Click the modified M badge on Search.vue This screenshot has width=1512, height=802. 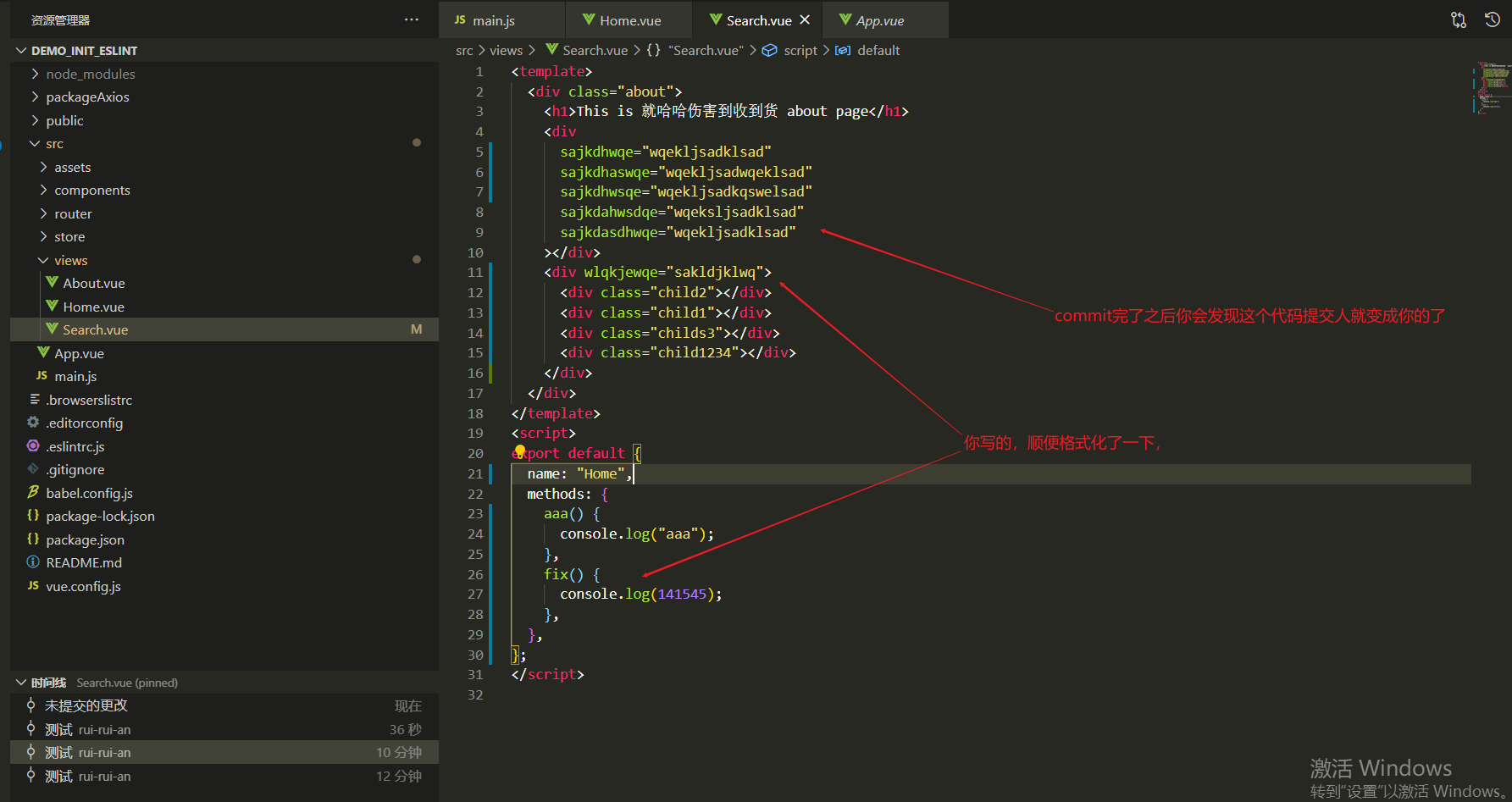point(416,329)
